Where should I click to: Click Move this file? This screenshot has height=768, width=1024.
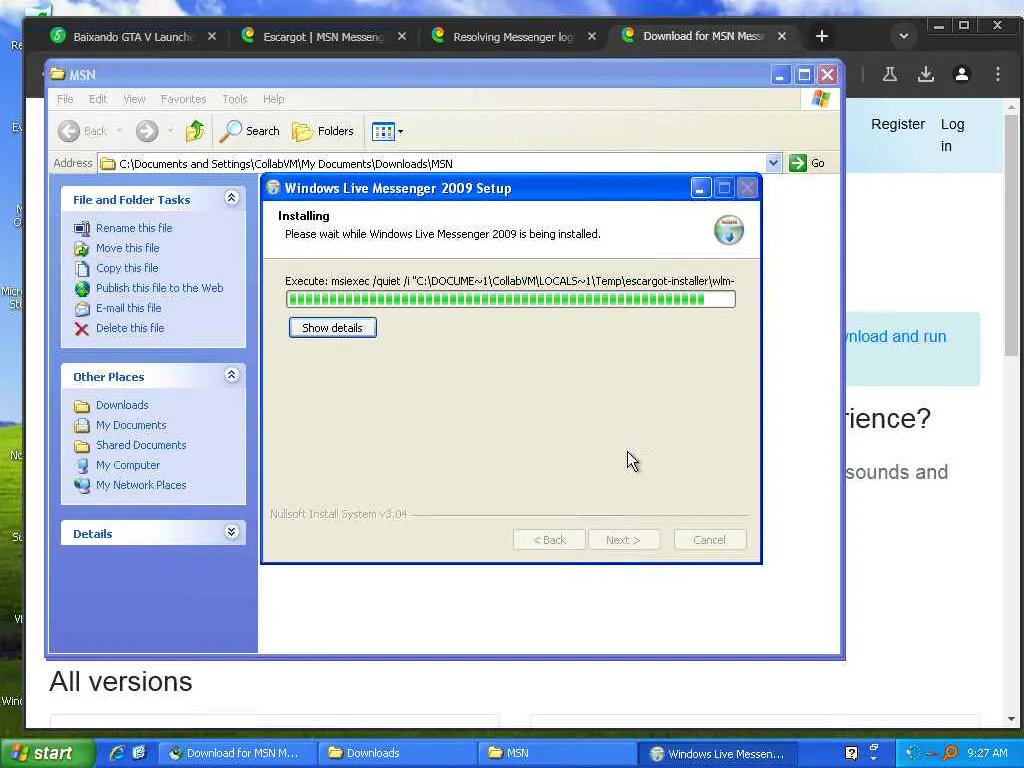[x=127, y=248]
